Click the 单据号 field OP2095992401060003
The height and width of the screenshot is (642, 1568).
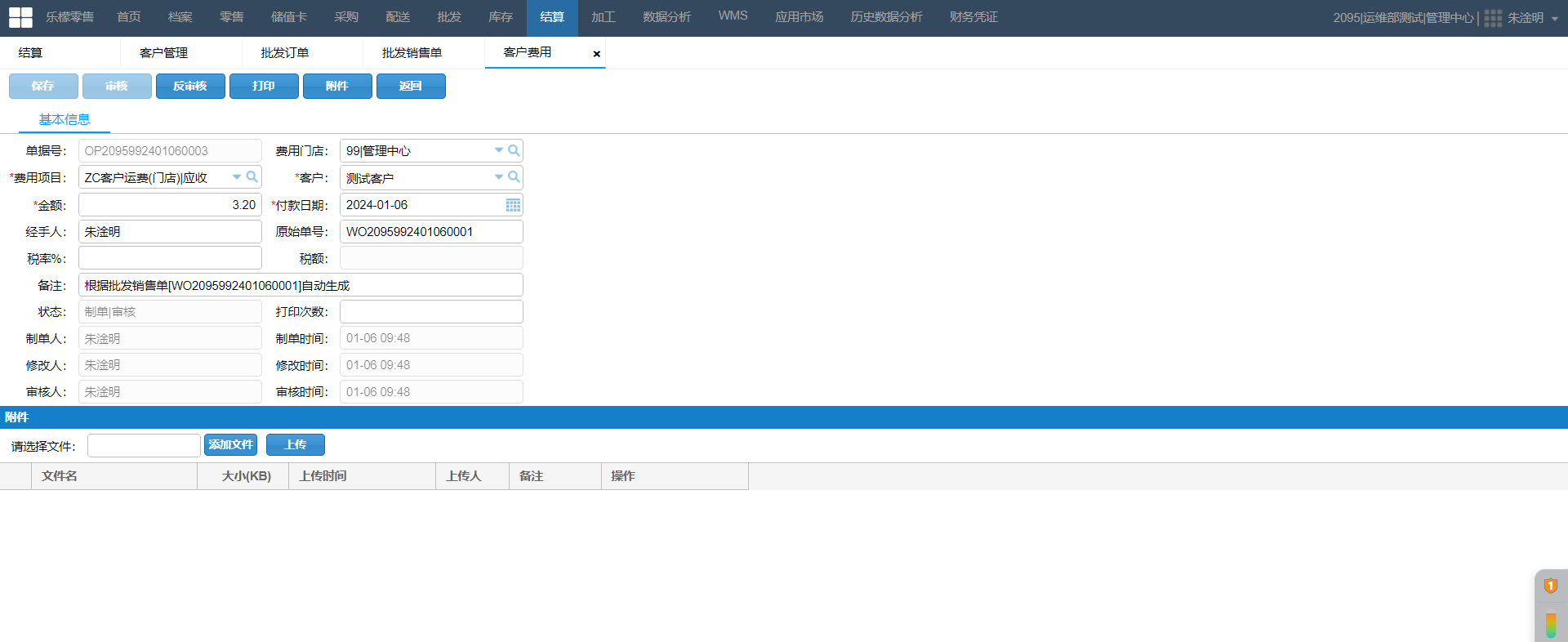coord(170,151)
